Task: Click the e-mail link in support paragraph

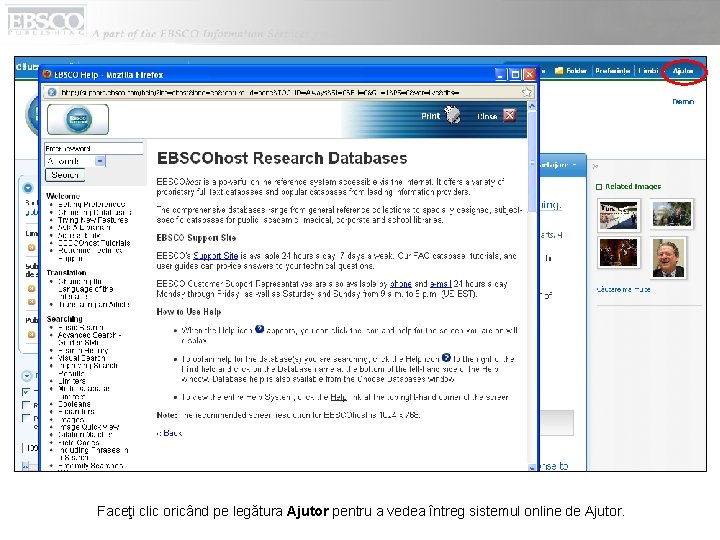Action: pos(440,284)
